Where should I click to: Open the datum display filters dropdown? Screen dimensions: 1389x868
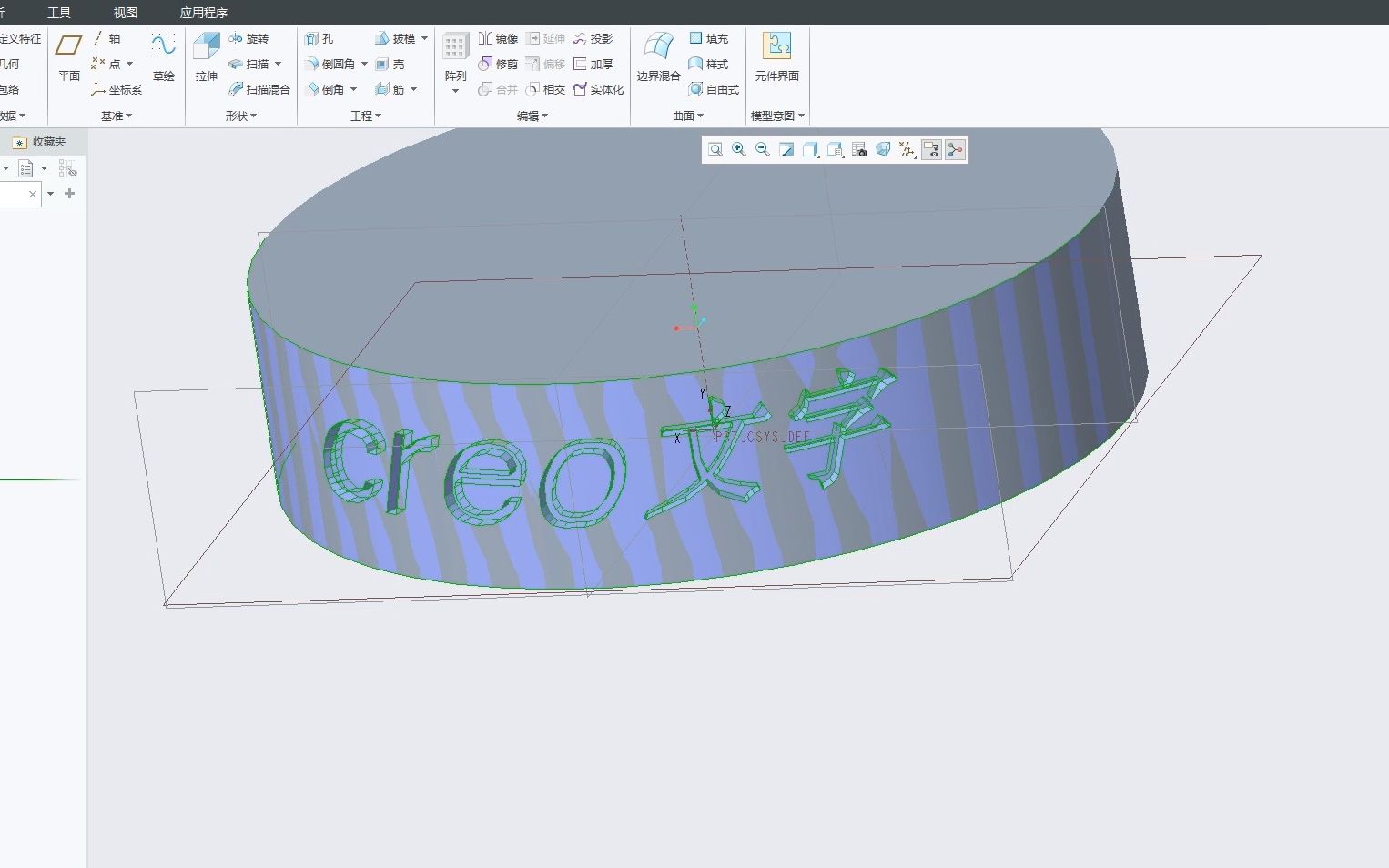pos(907,149)
